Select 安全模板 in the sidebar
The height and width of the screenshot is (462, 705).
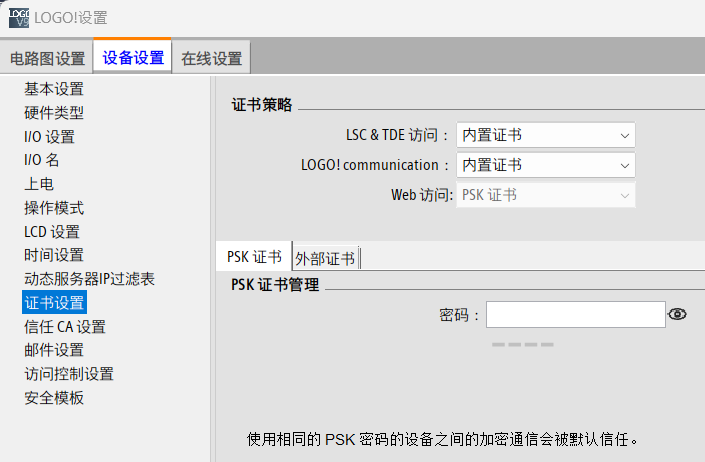pos(54,398)
